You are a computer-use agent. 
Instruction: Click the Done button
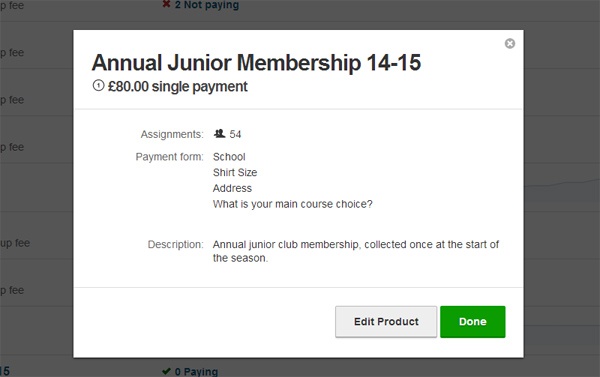coord(473,322)
